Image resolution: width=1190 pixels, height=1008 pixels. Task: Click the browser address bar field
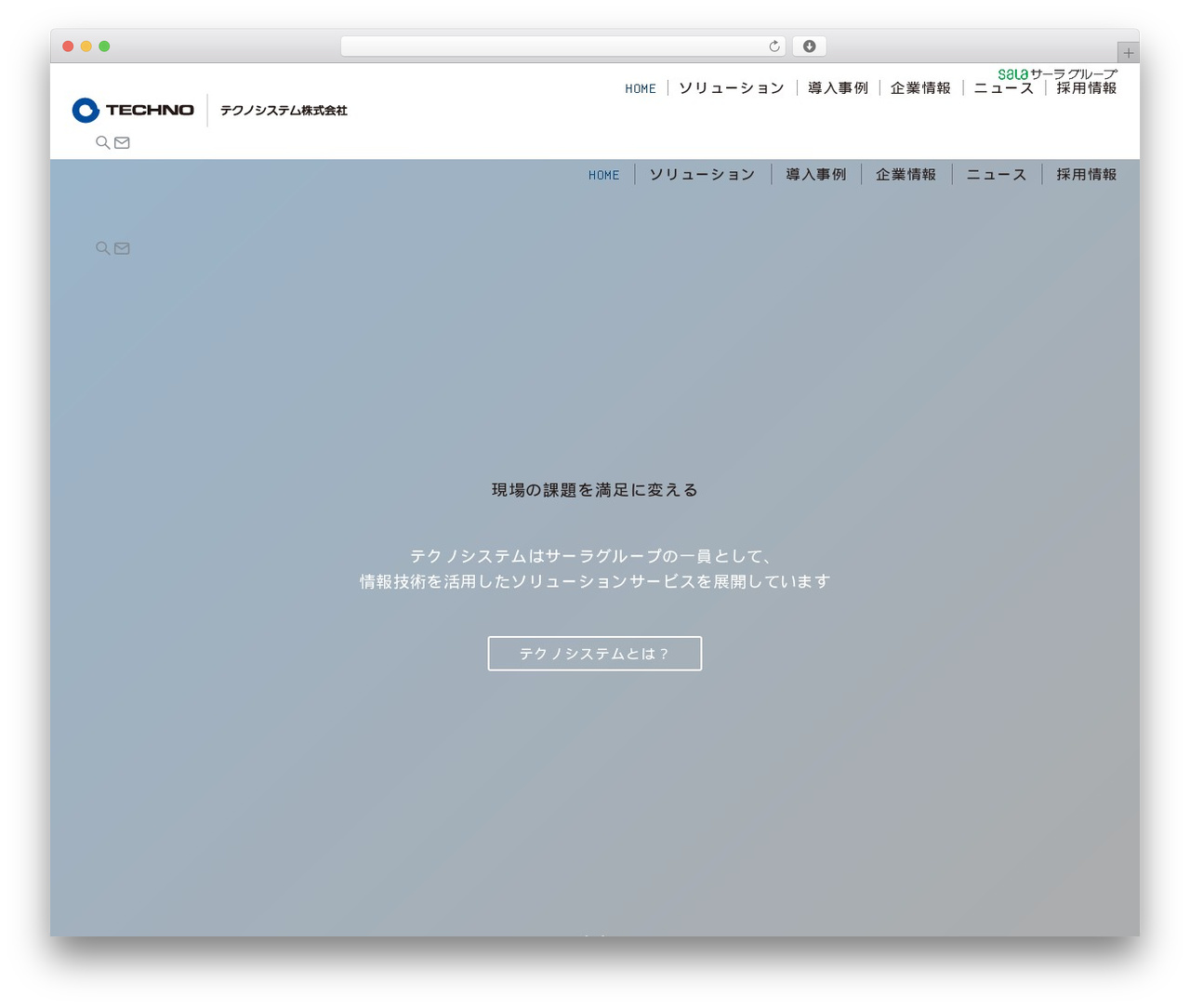pyautogui.click(x=563, y=46)
